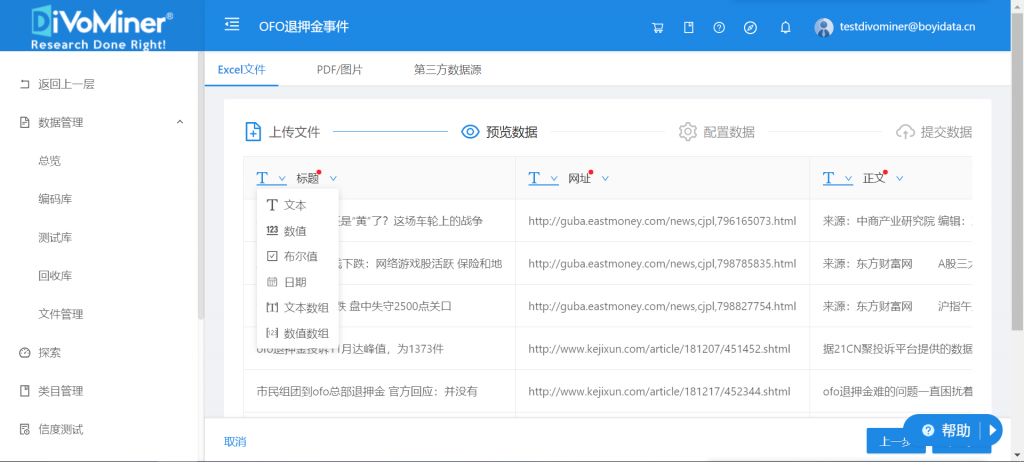The image size is (1024, 462).
Task: Select 数值 type option
Action: 298,231
